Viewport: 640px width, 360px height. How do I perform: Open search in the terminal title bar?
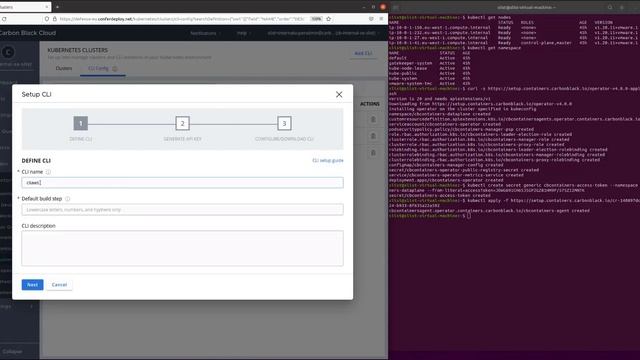pyautogui.click(x=610, y=7)
